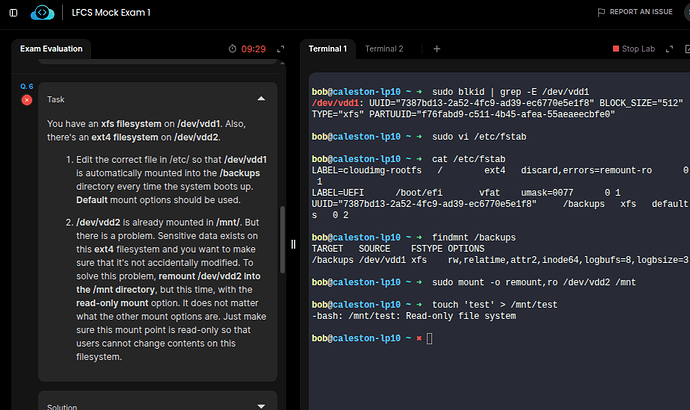Switch to Terminal 2 tab
This screenshot has height=410, width=690.
384,48
